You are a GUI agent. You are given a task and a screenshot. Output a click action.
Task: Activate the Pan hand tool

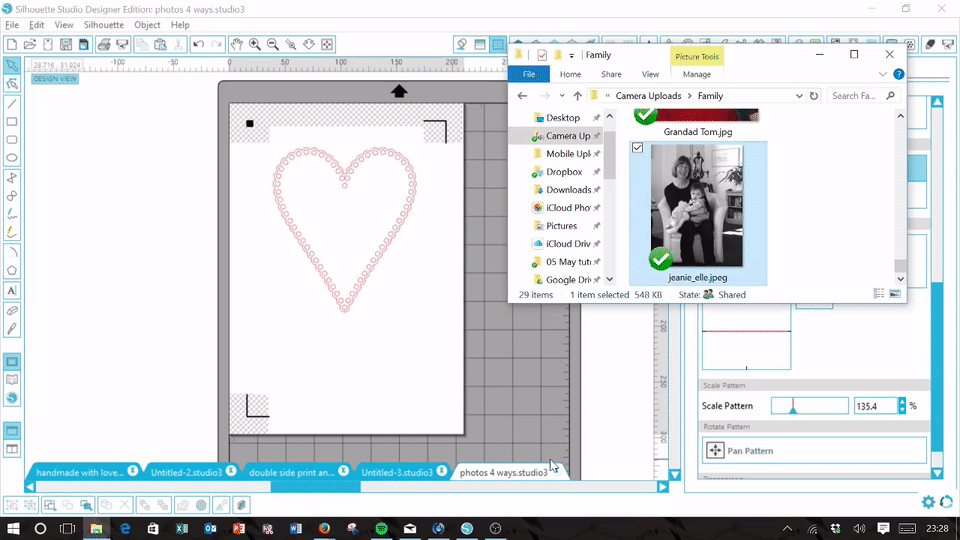tap(236, 44)
